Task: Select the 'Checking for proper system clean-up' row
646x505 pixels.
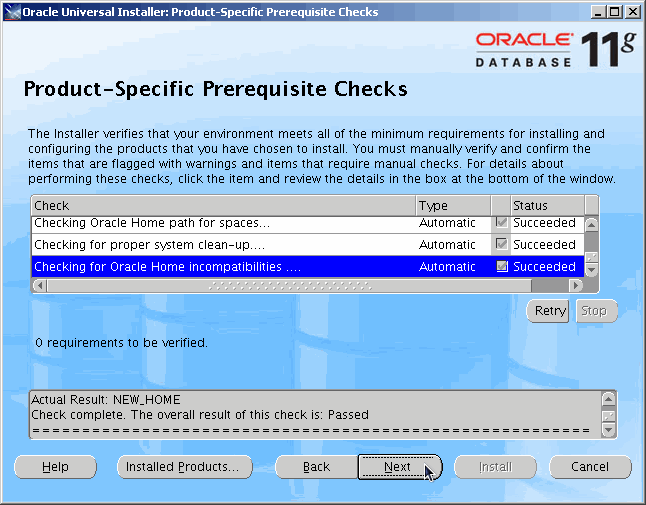Action: pyautogui.click(x=222, y=245)
